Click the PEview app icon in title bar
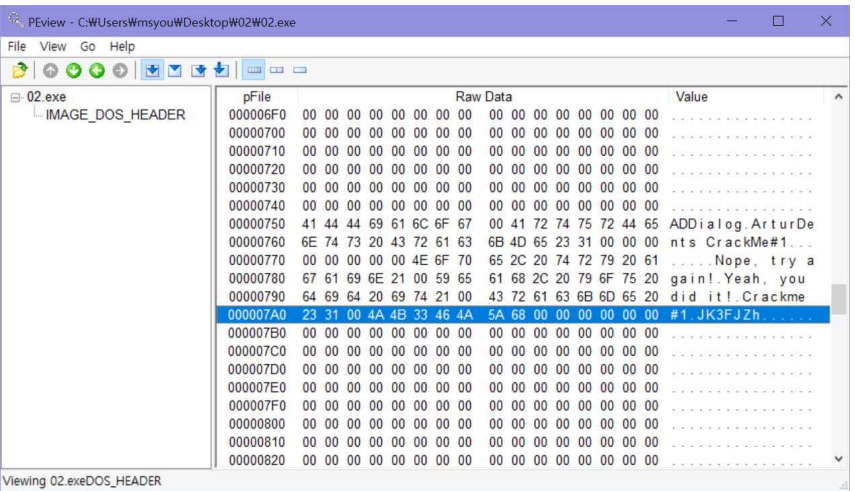Screen dimensions: 855x491 pos(16,21)
